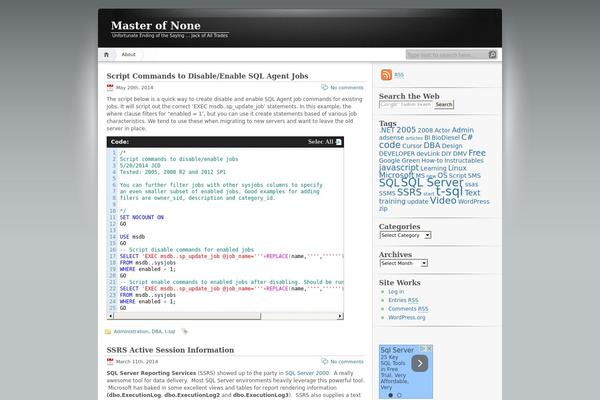
Task: Select the Free tag
Action: tap(477, 153)
